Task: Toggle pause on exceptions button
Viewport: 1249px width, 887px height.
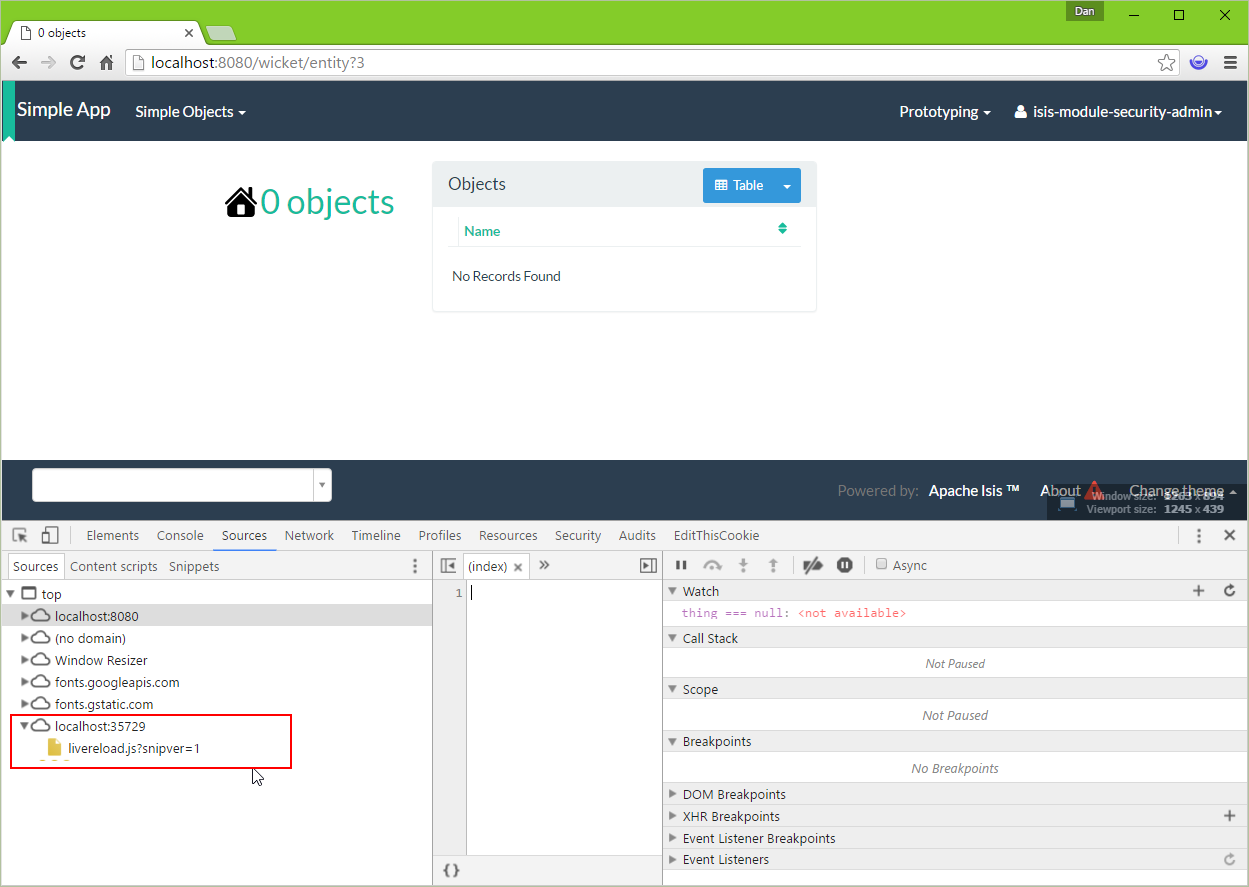Action: click(x=845, y=565)
